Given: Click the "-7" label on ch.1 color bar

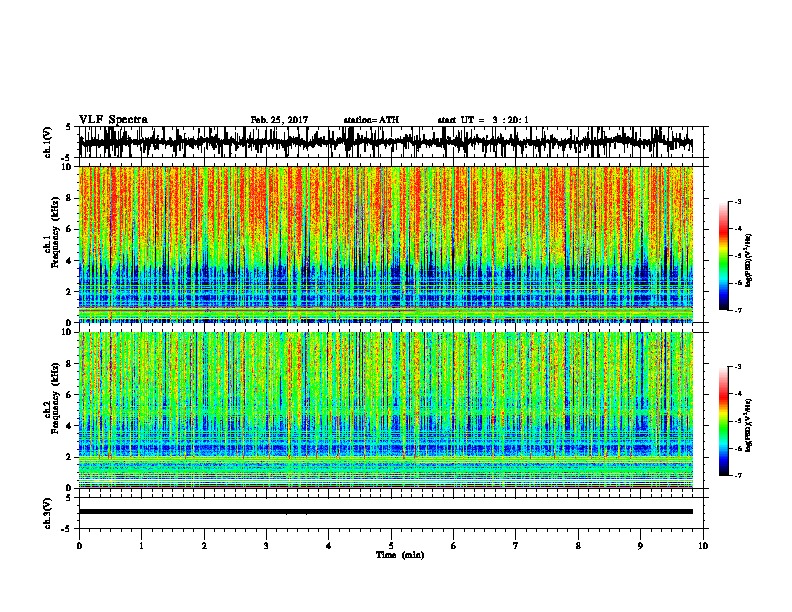Looking at the screenshot, I should 738,310.
